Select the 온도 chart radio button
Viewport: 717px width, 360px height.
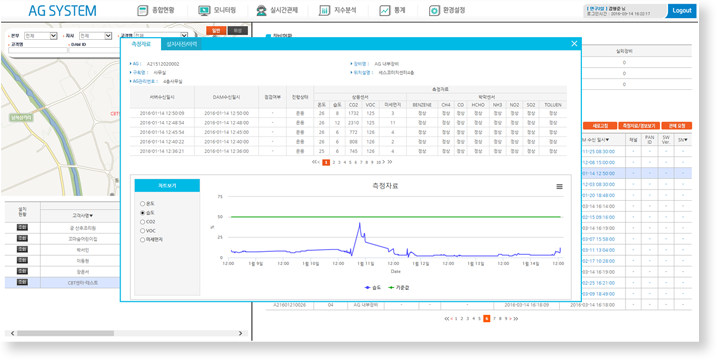click(x=142, y=203)
